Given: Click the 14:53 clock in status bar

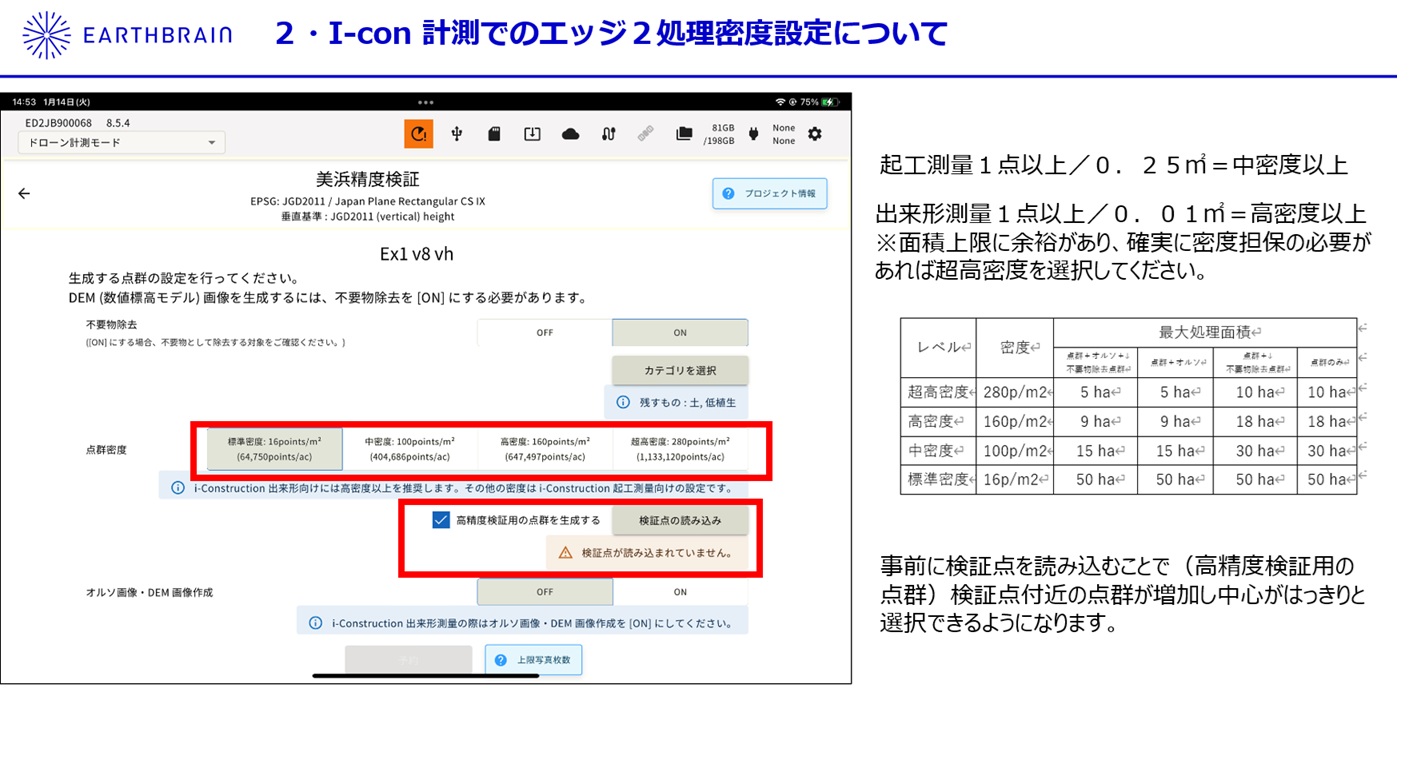Looking at the screenshot, I should pos(25,102).
